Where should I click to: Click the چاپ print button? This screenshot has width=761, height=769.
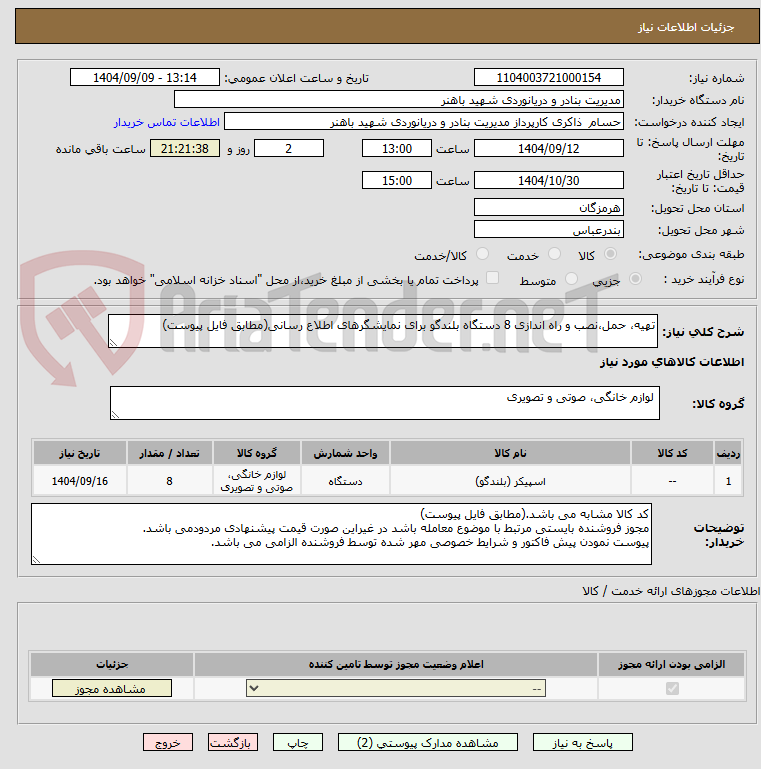298,743
